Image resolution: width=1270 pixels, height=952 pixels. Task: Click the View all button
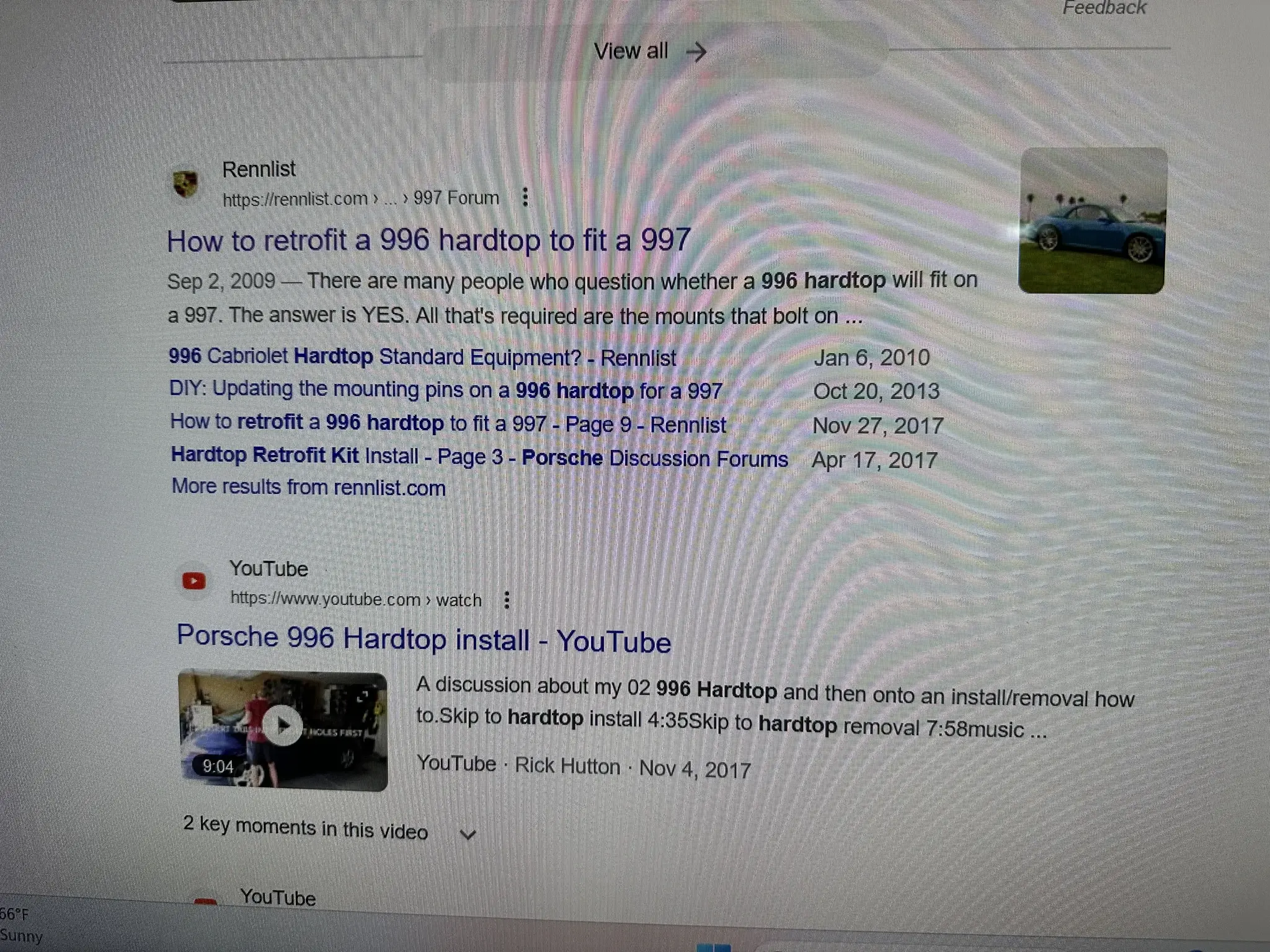point(650,51)
